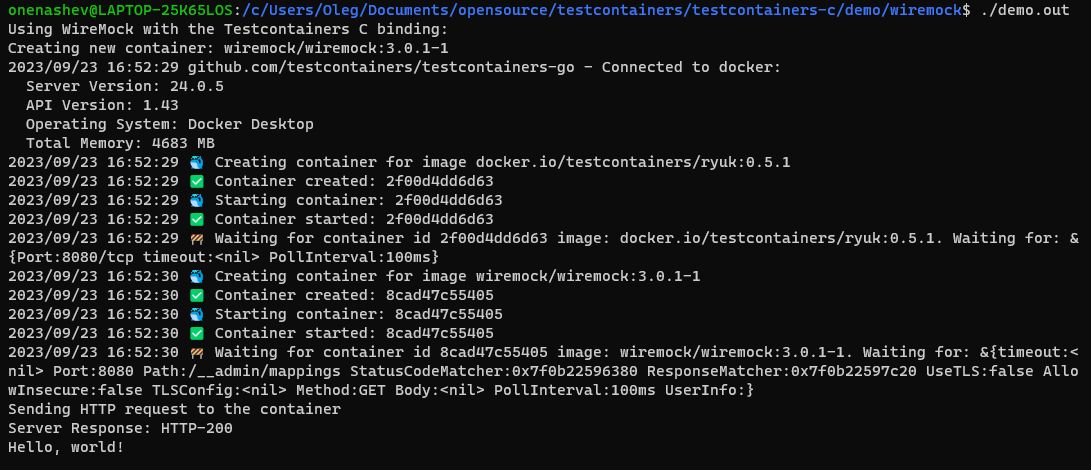This screenshot has width=1091, height=470.
Task: Click the 'Hello, world!' output line
Action: (66, 447)
